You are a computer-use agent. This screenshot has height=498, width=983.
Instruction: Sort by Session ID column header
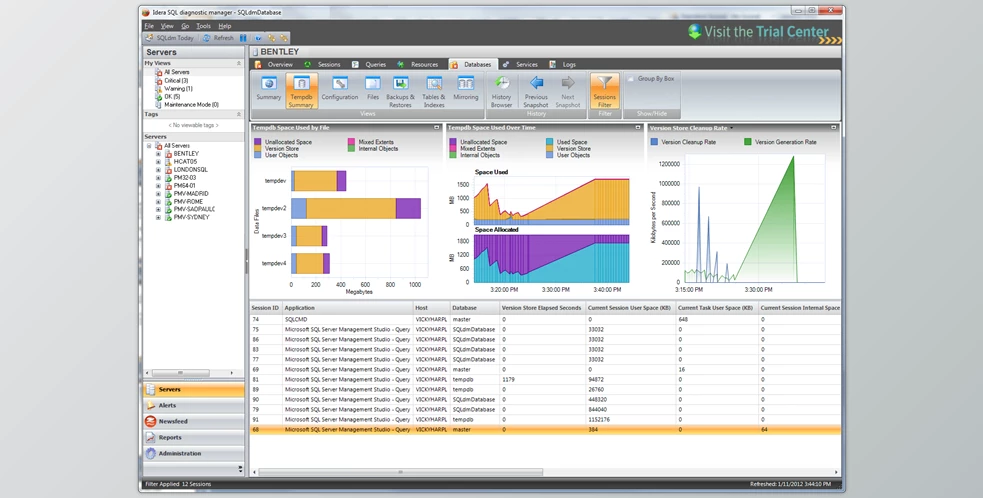pyautogui.click(x=266, y=308)
